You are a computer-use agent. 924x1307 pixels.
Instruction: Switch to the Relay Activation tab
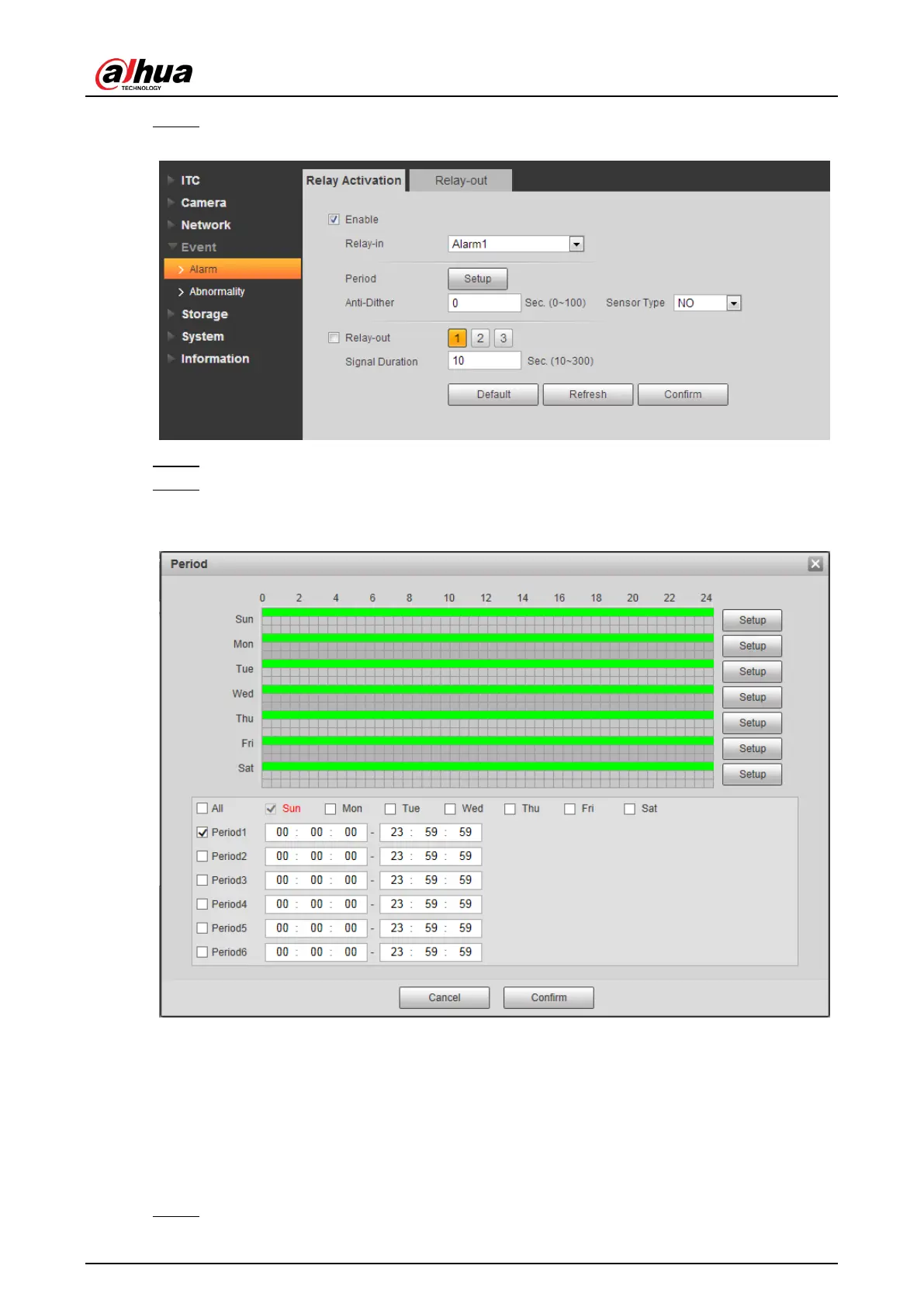coord(354,180)
